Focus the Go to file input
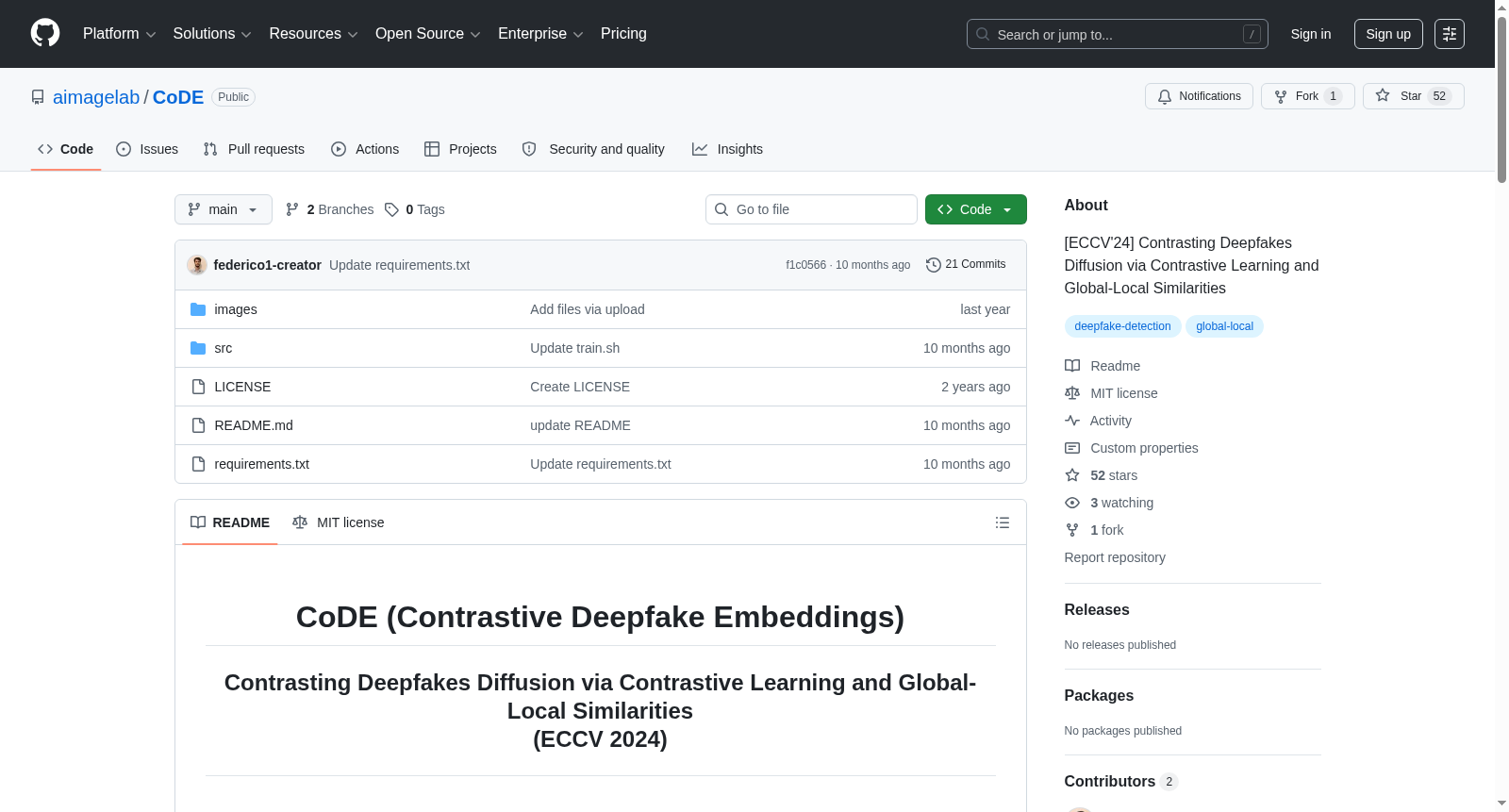The width and height of the screenshot is (1509, 812). click(811, 209)
